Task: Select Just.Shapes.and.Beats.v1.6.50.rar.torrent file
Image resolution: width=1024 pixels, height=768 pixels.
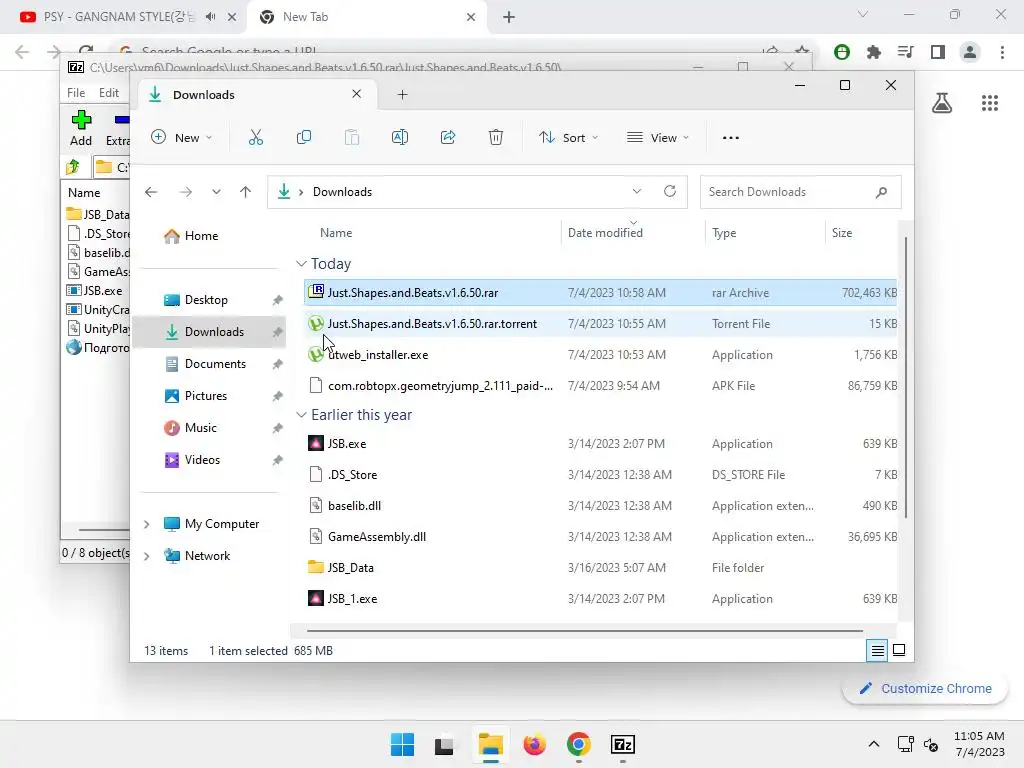Action: [x=600, y=324]
